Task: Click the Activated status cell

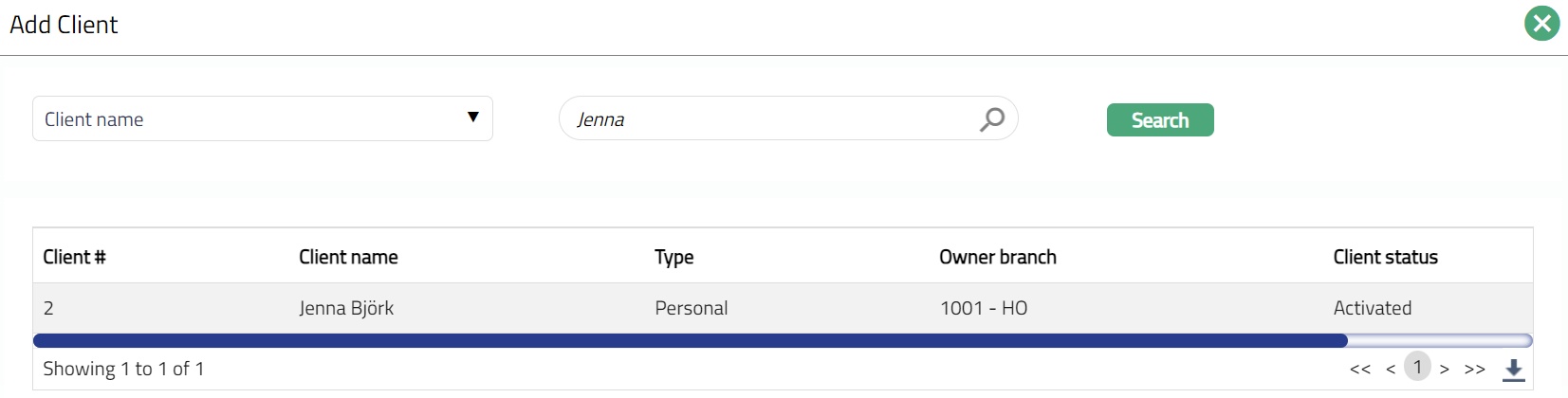Action: pyautogui.click(x=1372, y=308)
